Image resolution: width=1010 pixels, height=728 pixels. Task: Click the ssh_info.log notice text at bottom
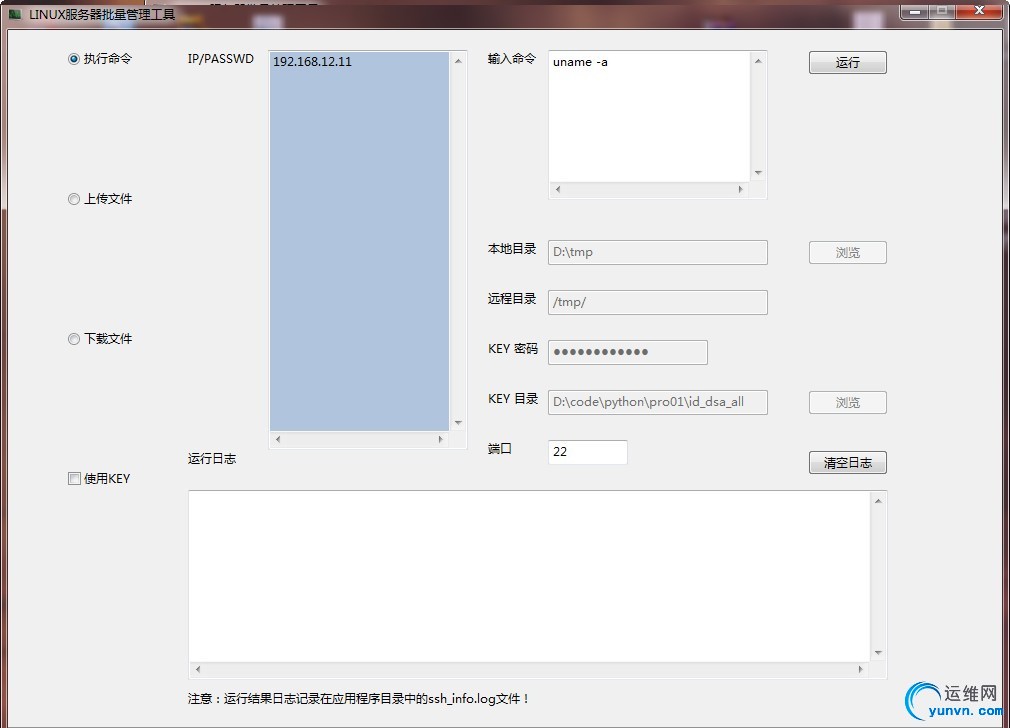pos(358,699)
